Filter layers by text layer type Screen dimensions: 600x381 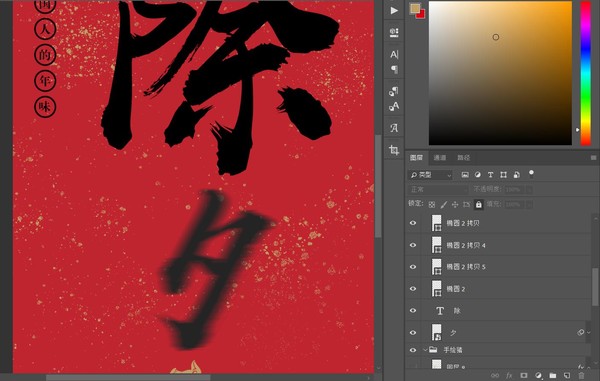coord(490,175)
